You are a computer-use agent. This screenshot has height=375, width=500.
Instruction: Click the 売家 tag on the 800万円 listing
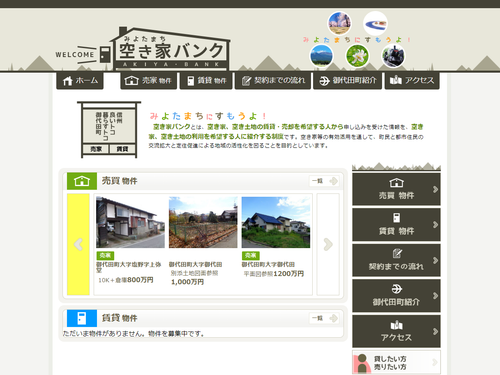tap(105, 256)
